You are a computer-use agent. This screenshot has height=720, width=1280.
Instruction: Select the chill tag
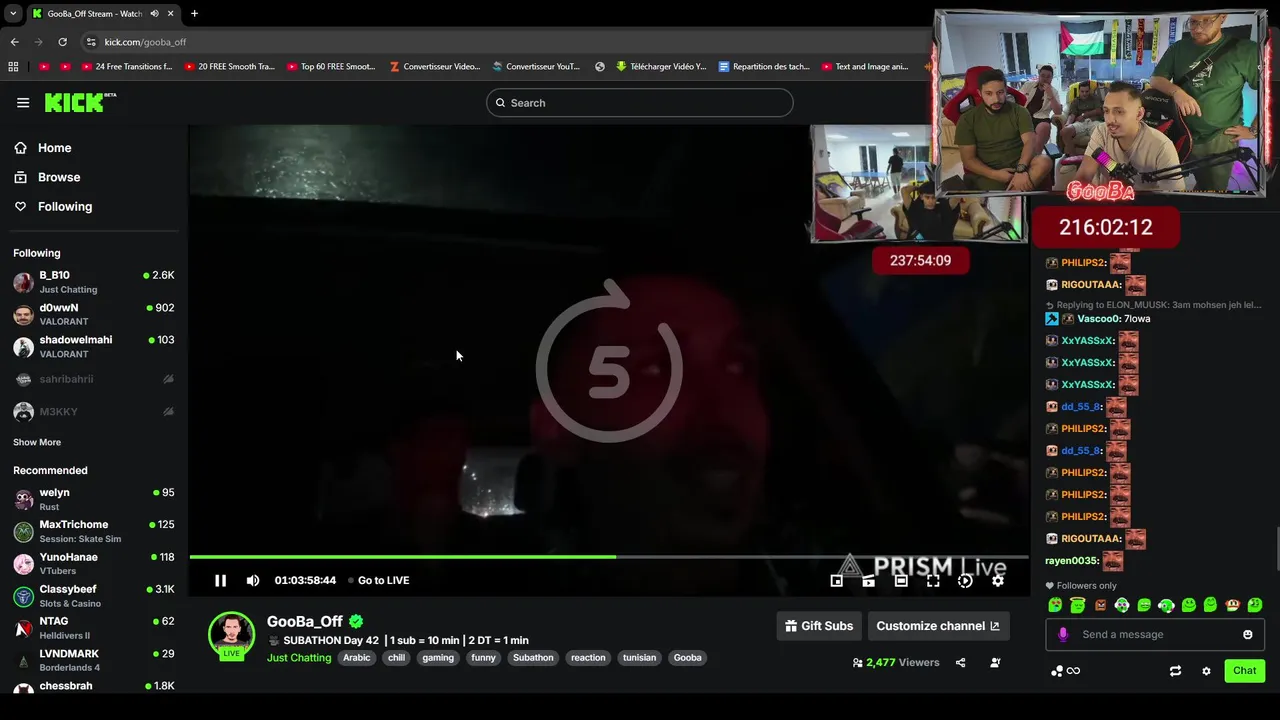tap(396, 658)
